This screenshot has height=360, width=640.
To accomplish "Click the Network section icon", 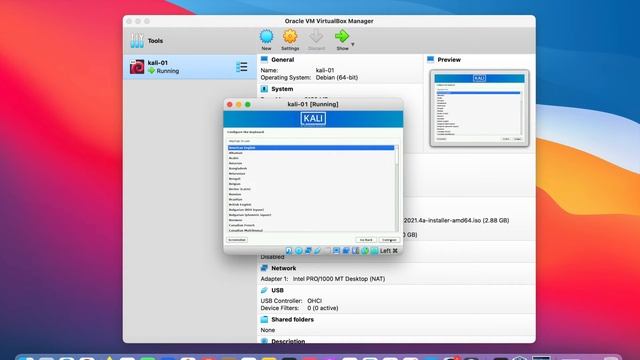I will click(x=264, y=268).
